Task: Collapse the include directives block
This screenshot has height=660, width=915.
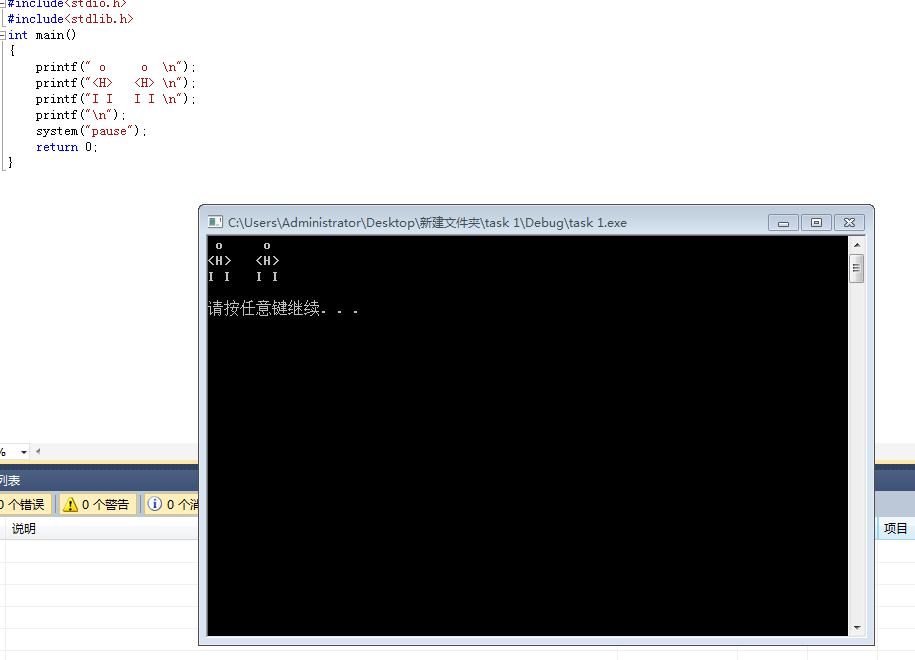Action: click(x=3, y=4)
